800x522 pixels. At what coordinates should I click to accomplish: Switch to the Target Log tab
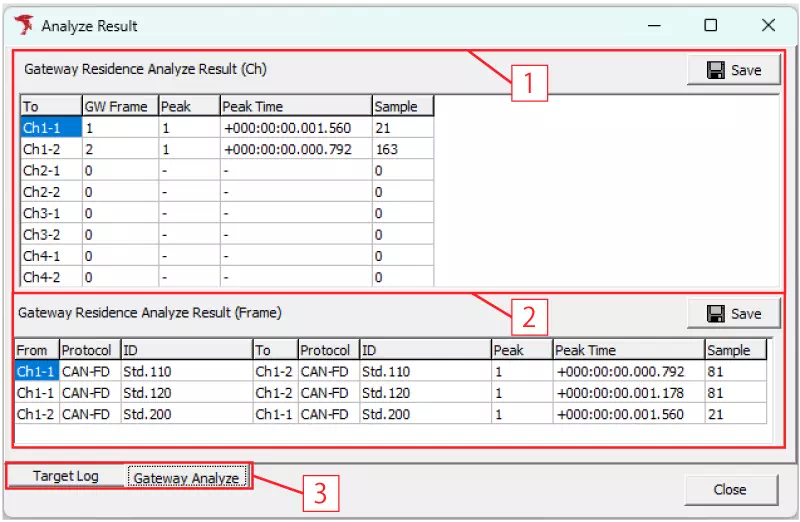[66, 476]
